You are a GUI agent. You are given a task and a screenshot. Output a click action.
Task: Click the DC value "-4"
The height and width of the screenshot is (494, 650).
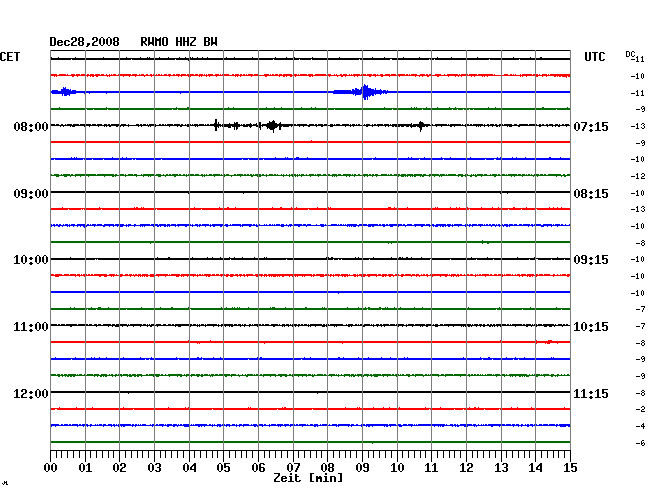640,426
